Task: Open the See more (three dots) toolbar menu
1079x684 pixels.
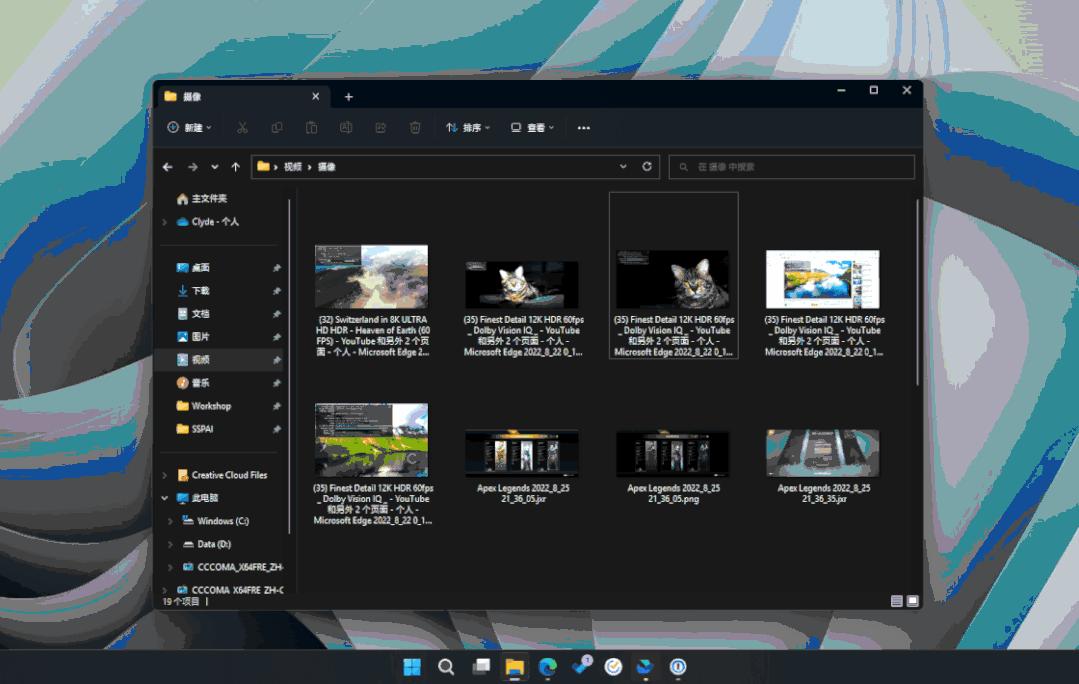Action: [584, 128]
